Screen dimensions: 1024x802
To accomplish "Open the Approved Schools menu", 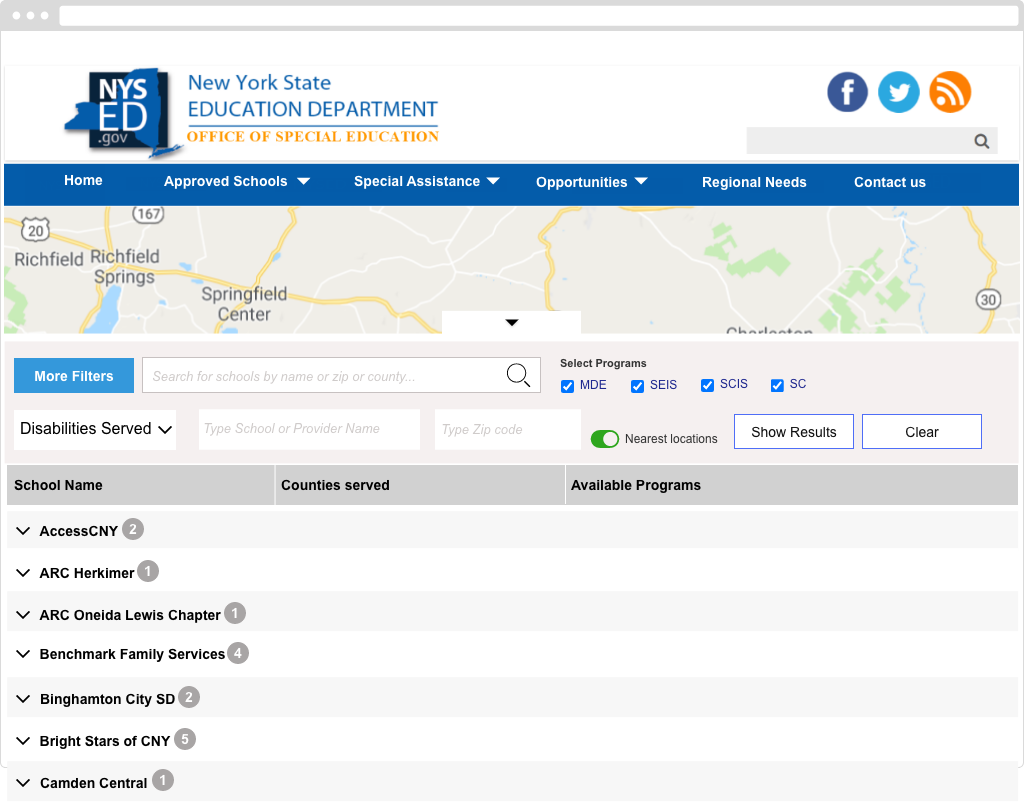I will 237,182.
